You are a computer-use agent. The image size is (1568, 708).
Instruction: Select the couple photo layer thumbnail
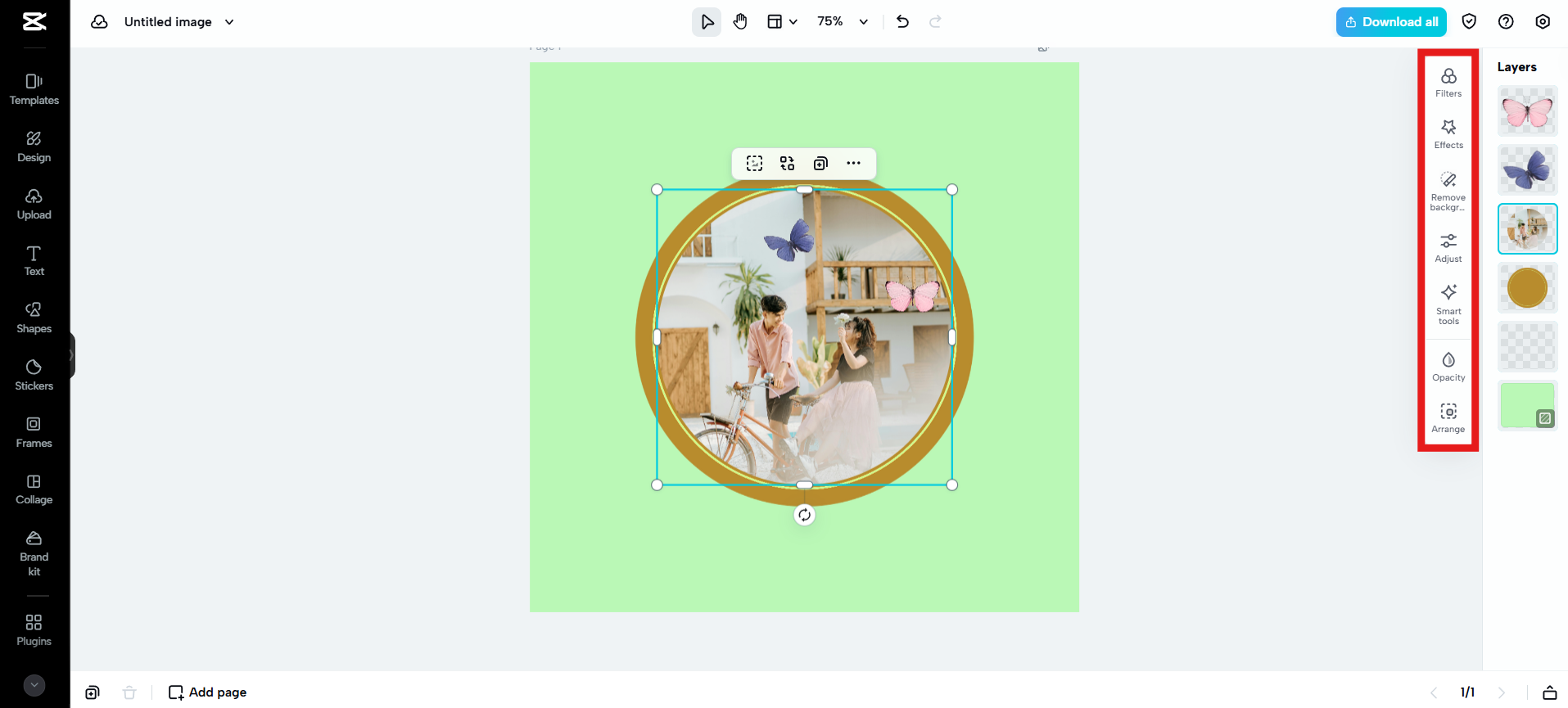click(x=1528, y=229)
